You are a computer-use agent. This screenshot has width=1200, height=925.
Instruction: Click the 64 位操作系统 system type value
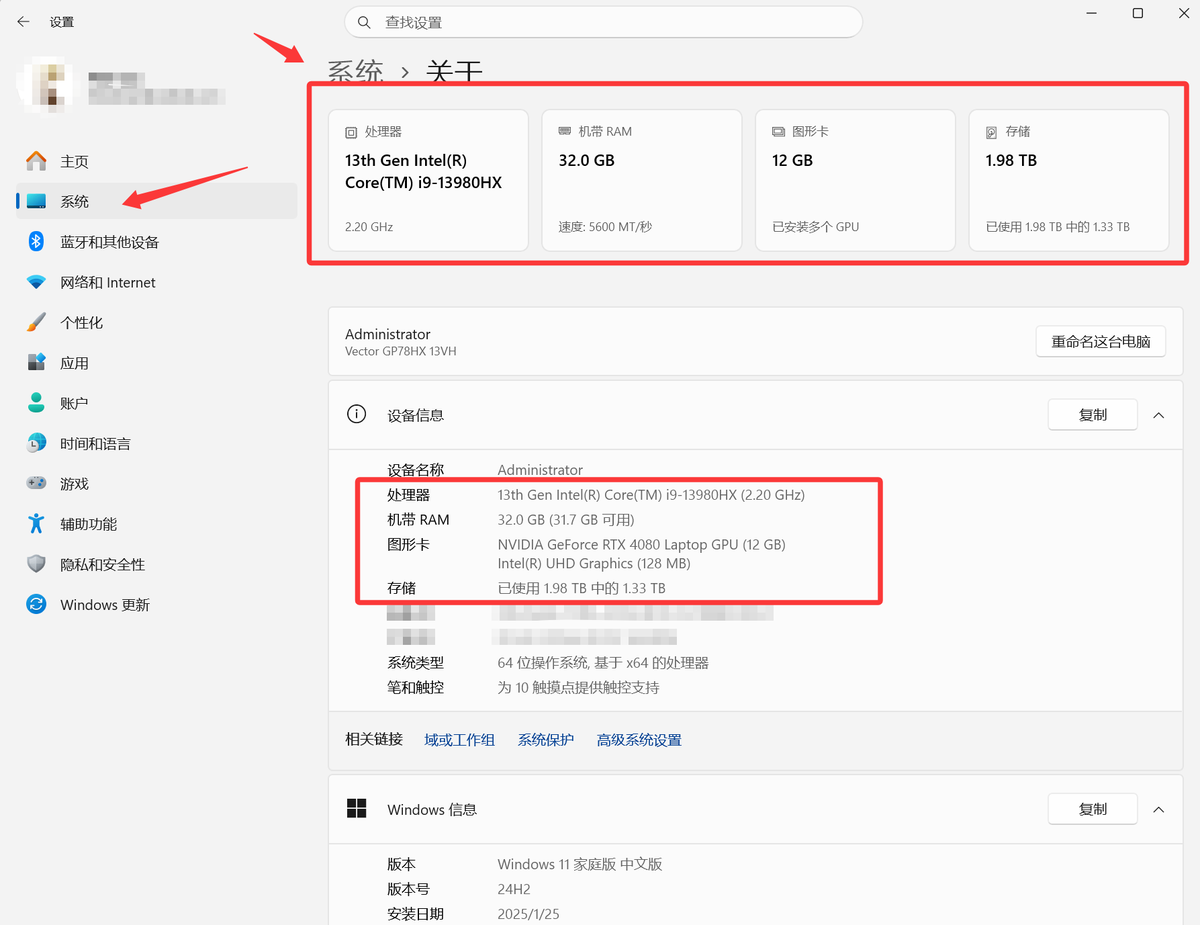pyautogui.click(x=603, y=662)
